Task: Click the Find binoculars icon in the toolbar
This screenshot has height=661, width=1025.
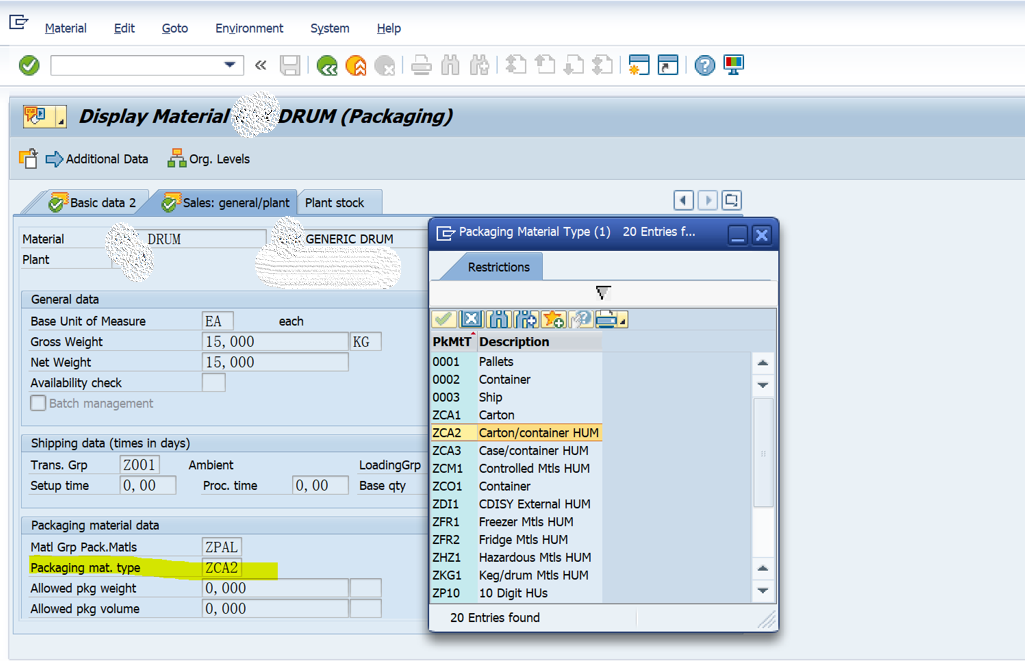Action: (x=449, y=65)
